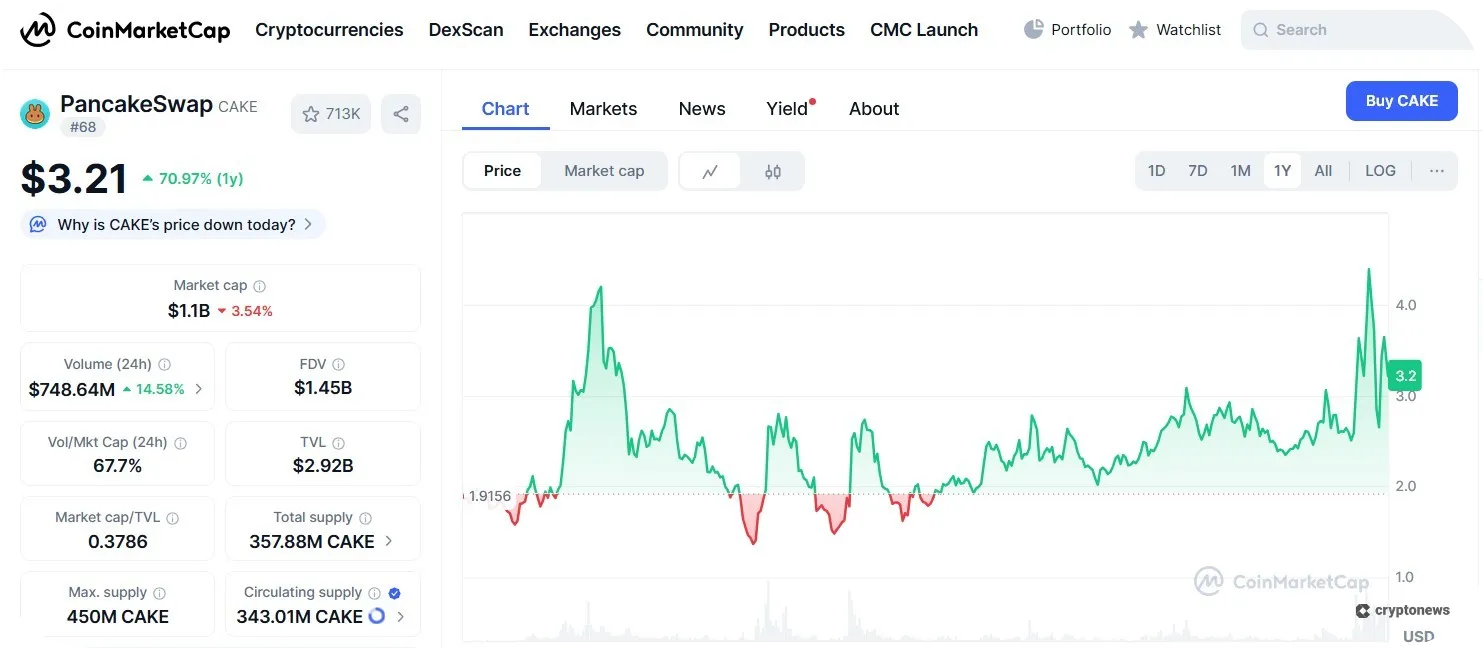
Task: Click the info icon next to Market cap
Action: coord(259,285)
